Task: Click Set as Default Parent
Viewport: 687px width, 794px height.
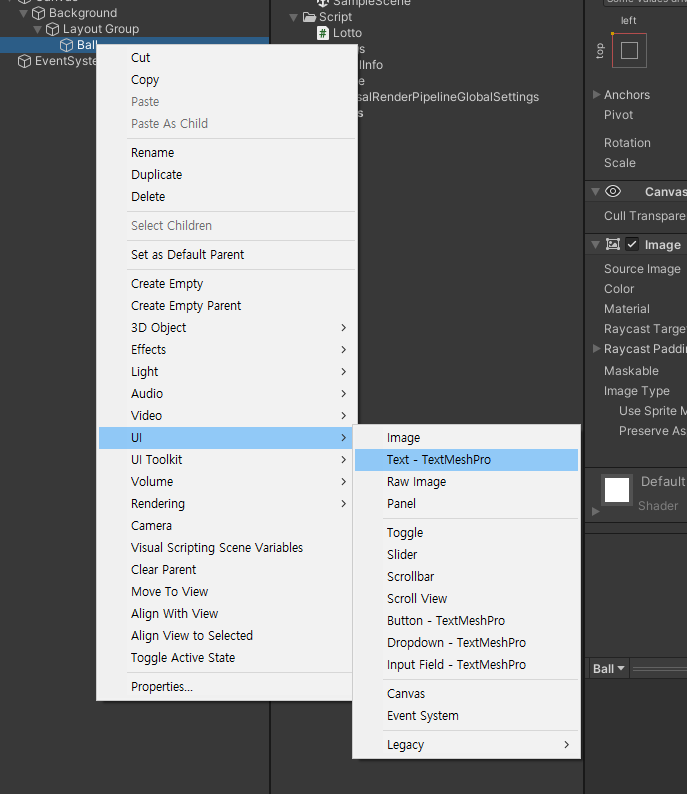Action: tap(227, 255)
